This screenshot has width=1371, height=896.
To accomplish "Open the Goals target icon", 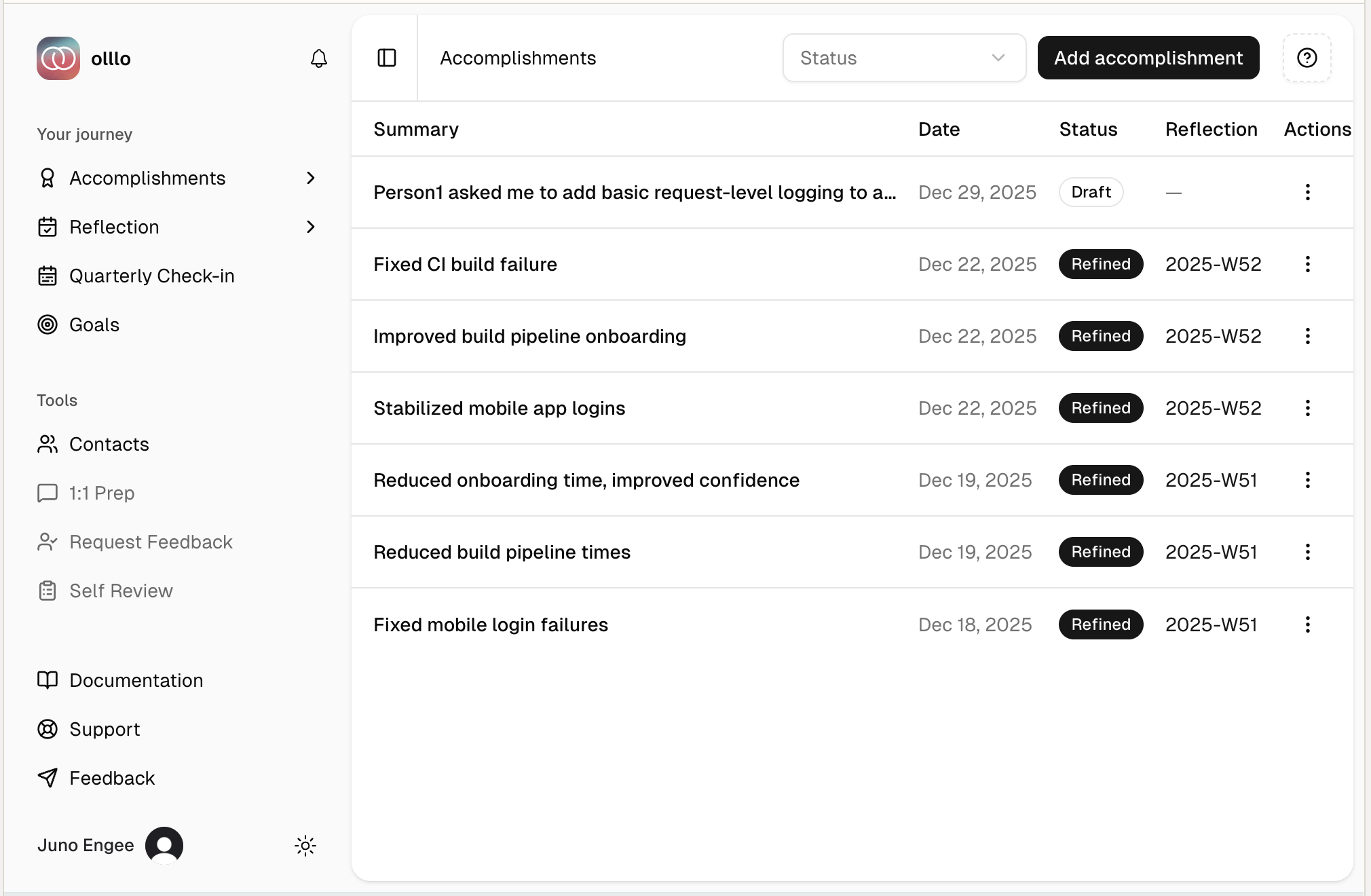I will point(48,324).
